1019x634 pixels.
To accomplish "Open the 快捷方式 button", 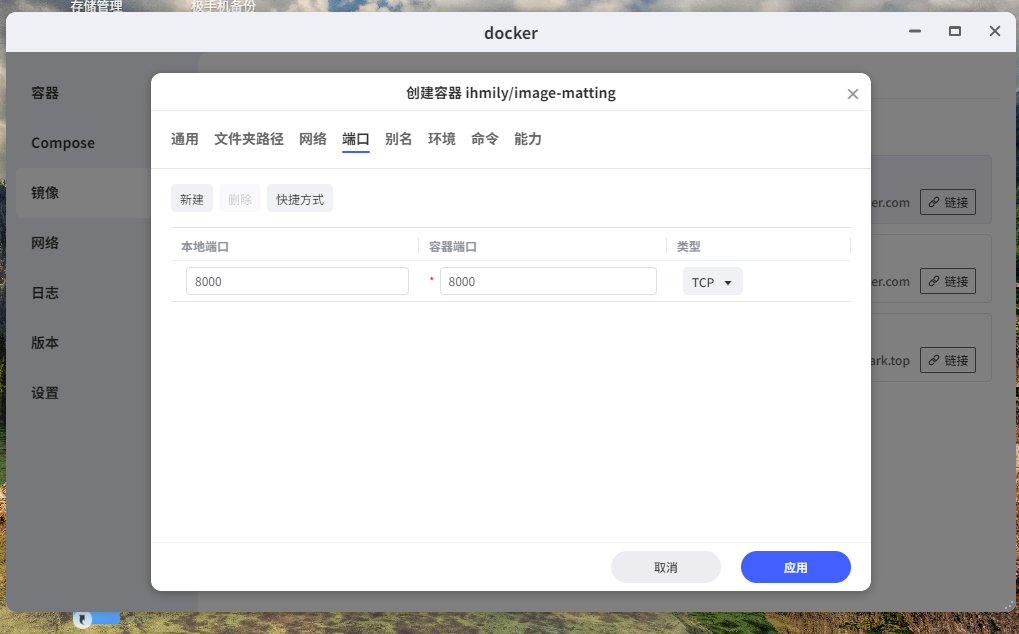I will (x=300, y=199).
